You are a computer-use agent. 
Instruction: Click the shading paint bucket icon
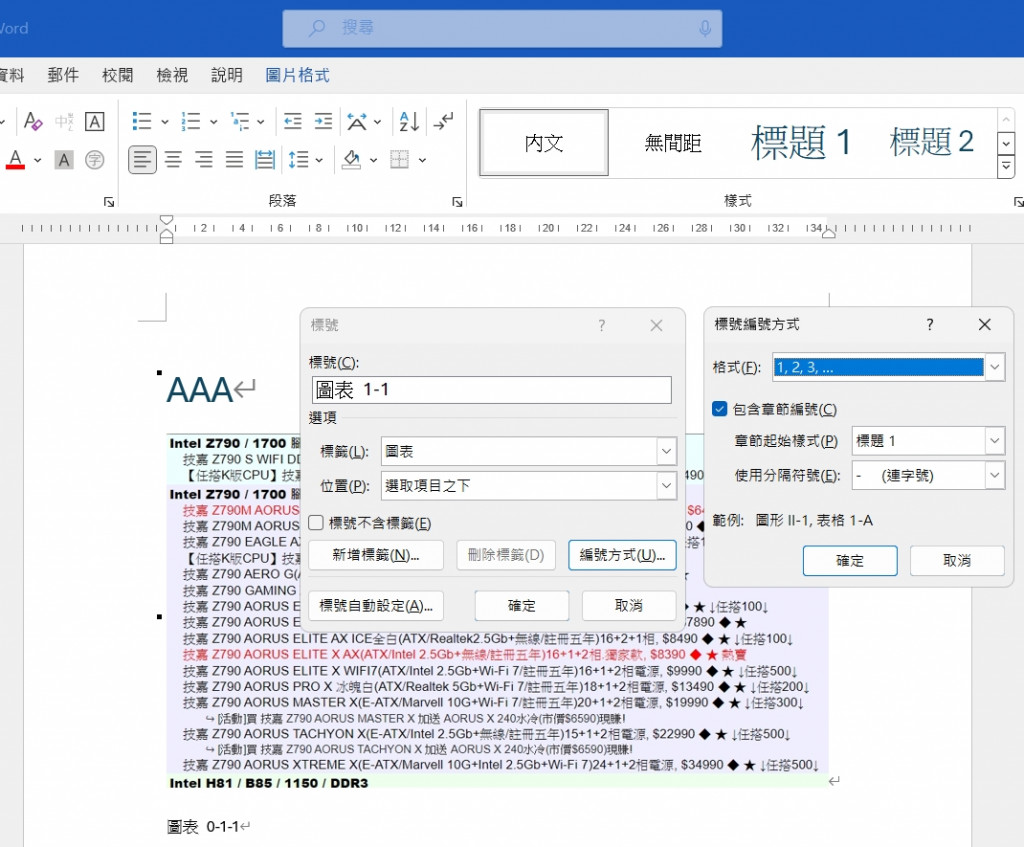pyautogui.click(x=351, y=159)
